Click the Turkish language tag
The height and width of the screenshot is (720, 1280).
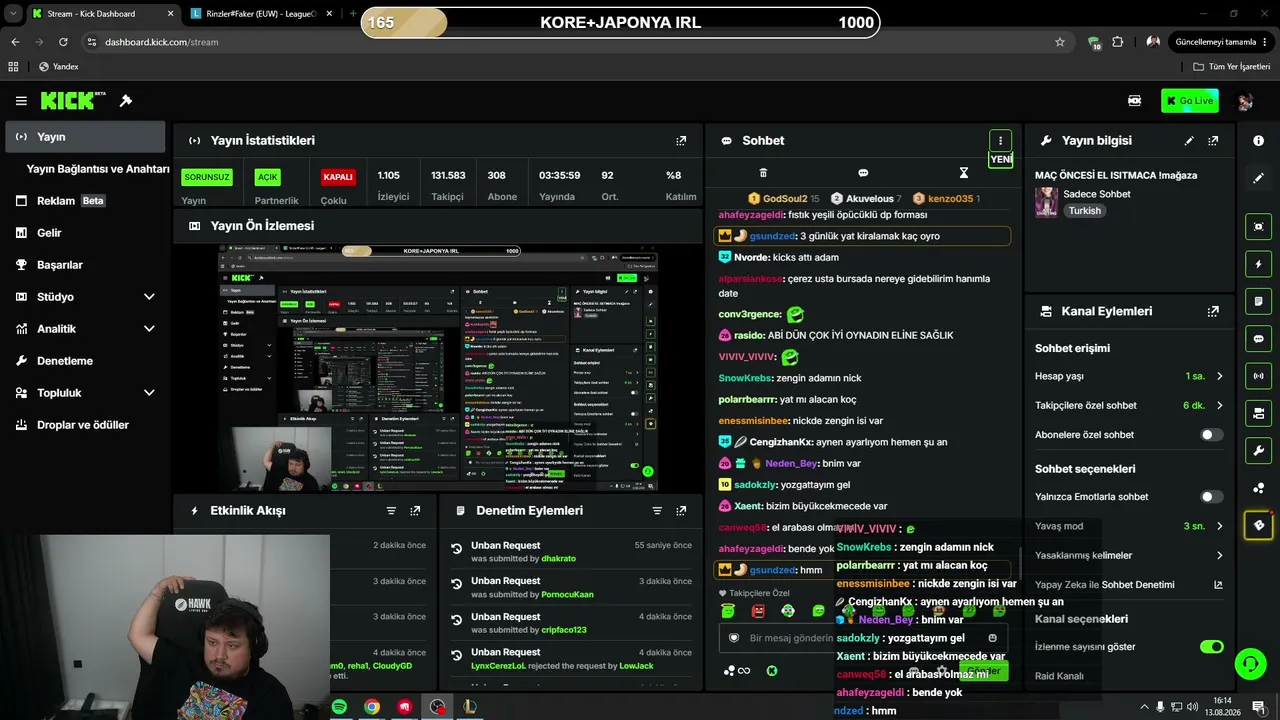click(1084, 211)
